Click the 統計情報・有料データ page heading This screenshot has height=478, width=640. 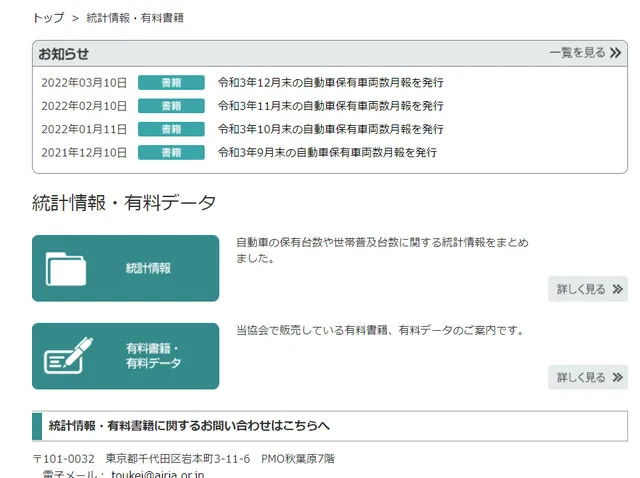[x=124, y=202]
